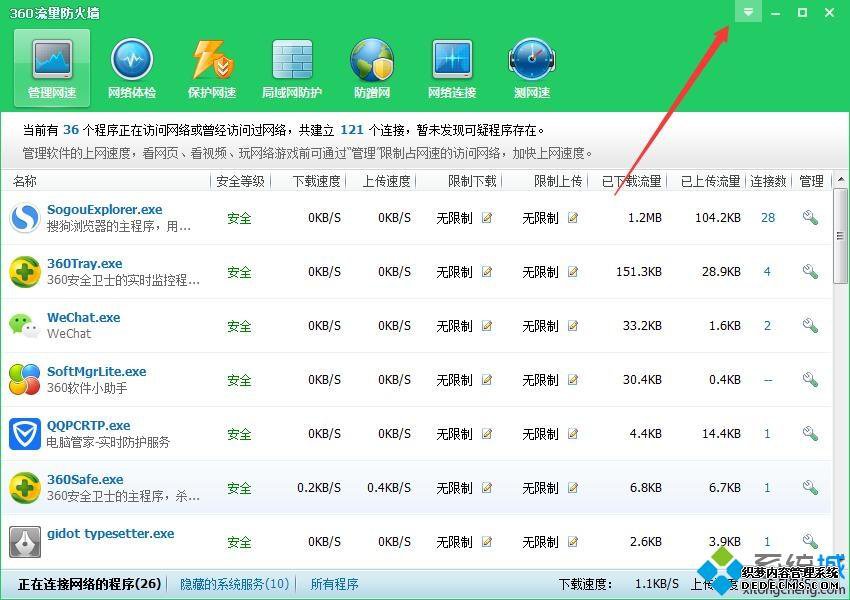Edit upload limit for SoftMgrLite.exe
The width and height of the screenshot is (850, 600).
coord(572,380)
